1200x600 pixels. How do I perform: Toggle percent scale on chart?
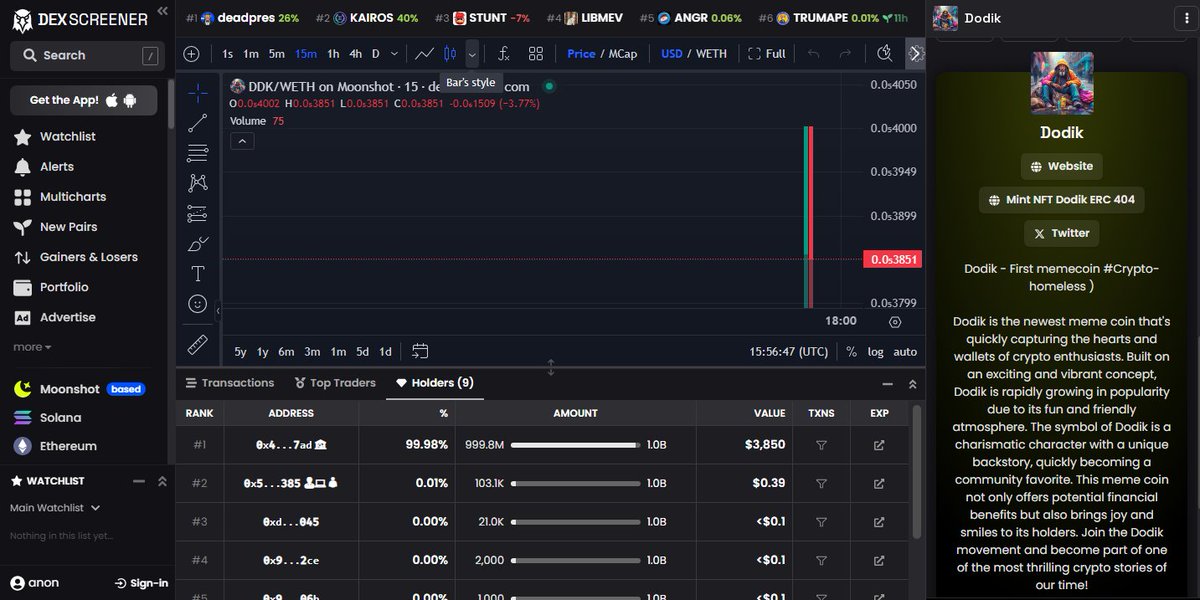tap(851, 352)
